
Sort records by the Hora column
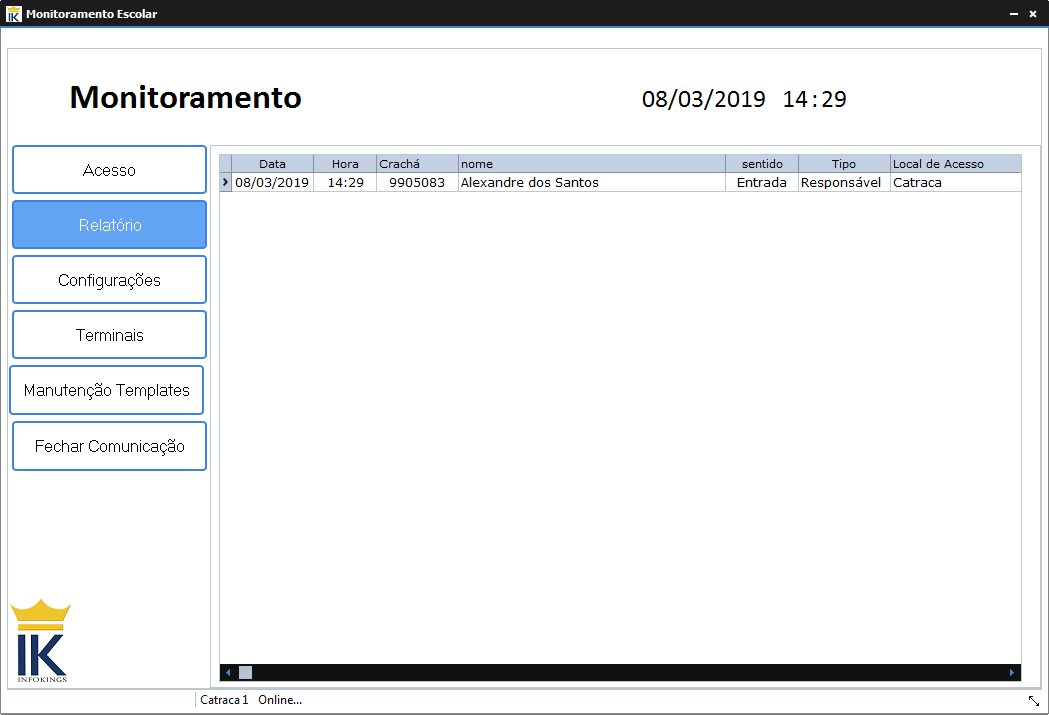(345, 163)
